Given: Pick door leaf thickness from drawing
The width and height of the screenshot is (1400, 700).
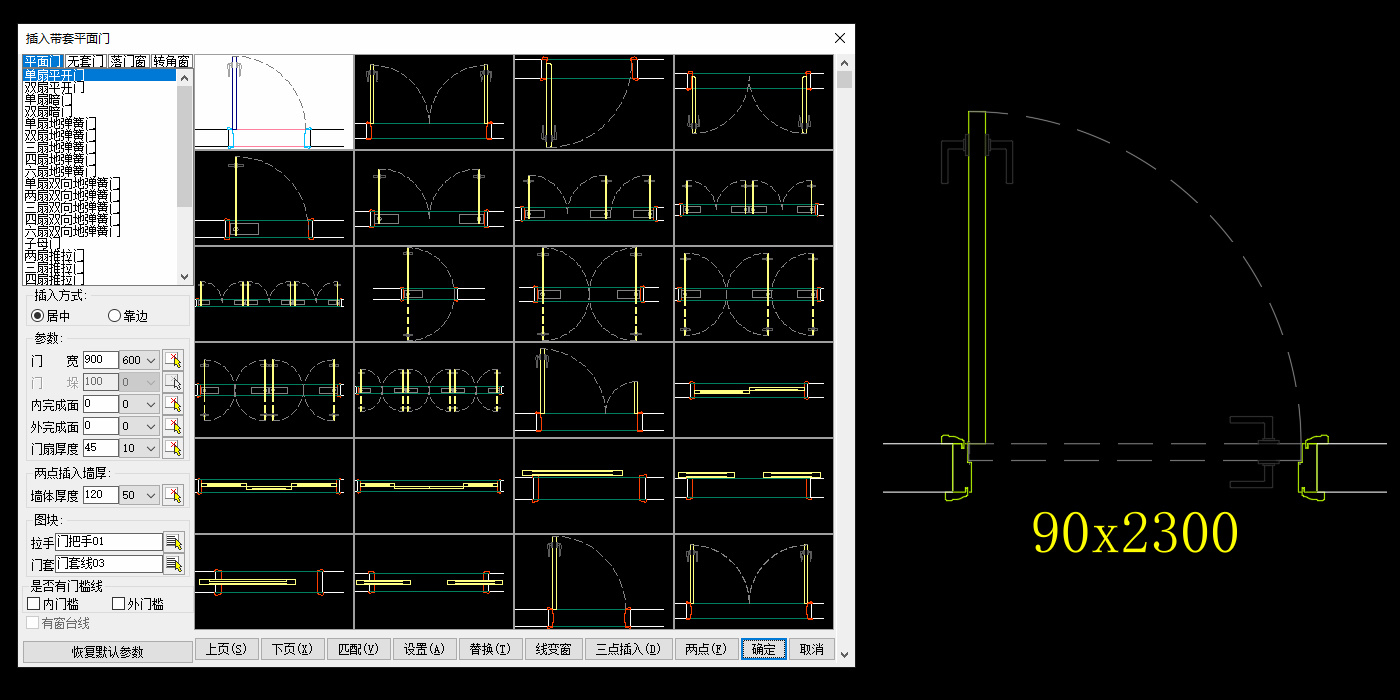Looking at the screenshot, I should [x=174, y=448].
